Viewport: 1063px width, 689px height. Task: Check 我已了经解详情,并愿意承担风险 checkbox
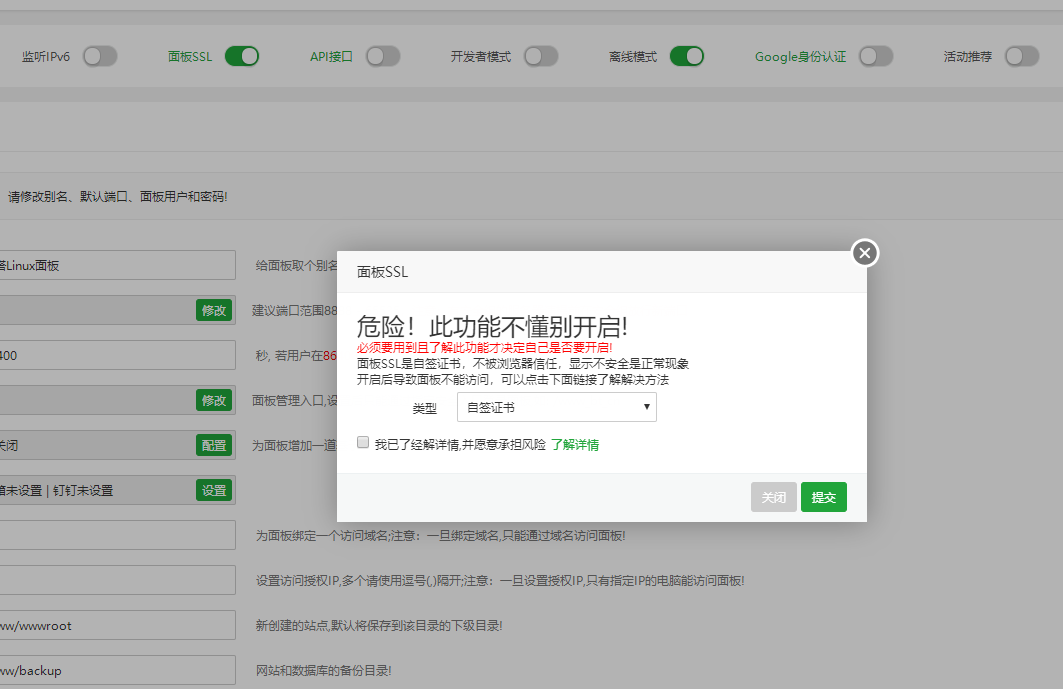(363, 443)
